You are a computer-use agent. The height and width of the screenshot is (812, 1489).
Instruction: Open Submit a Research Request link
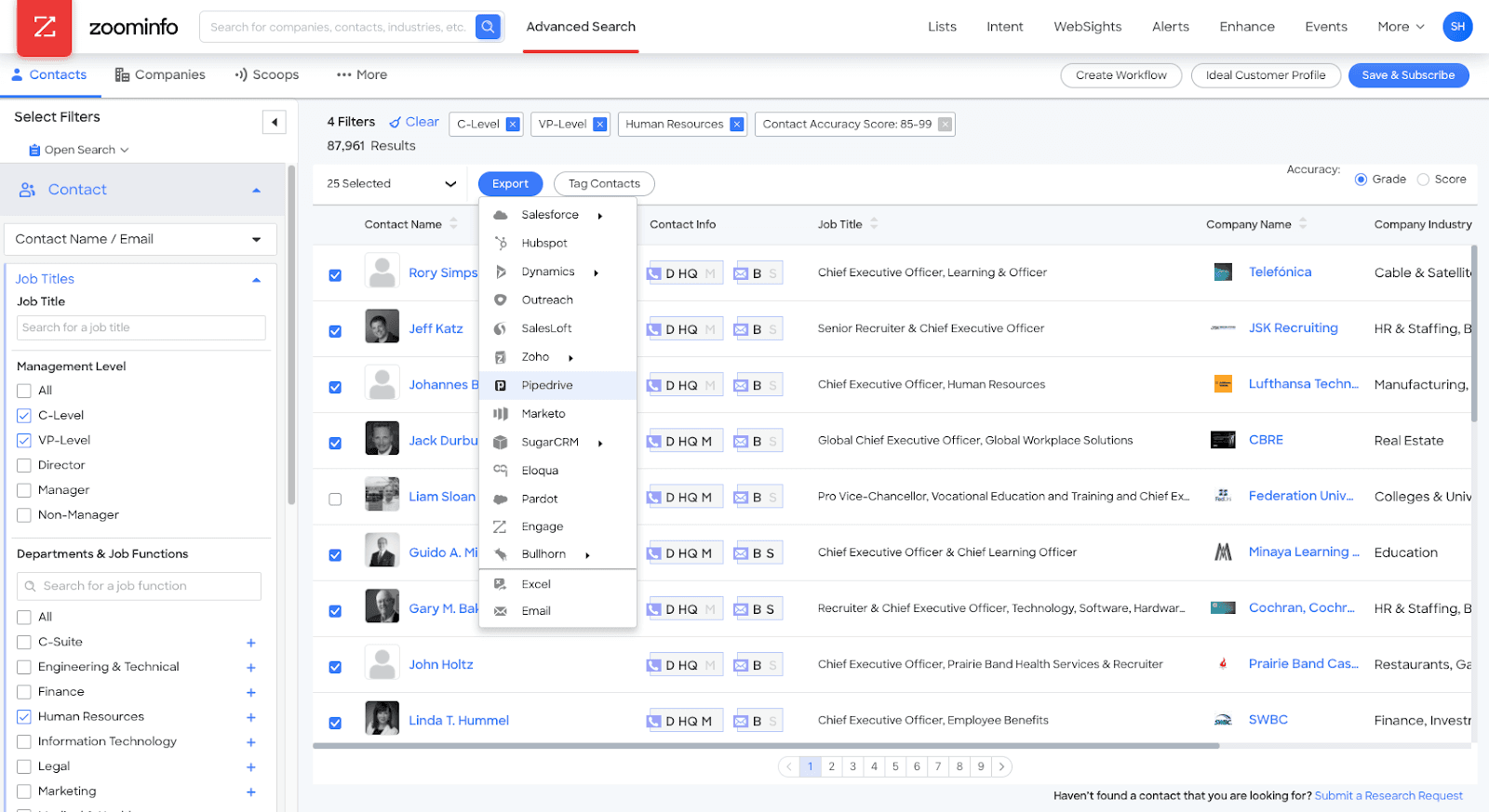pos(1388,795)
